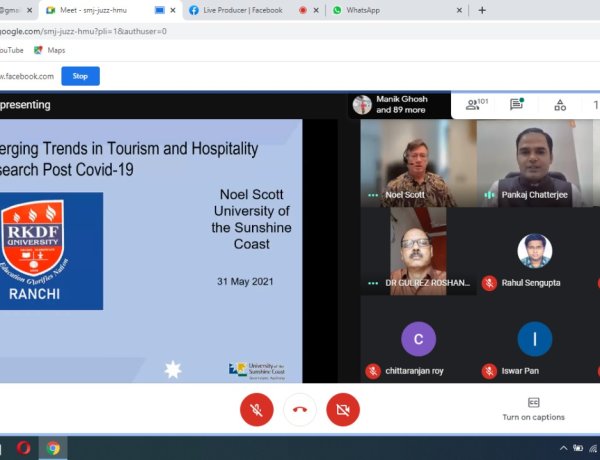Open the participants list showing 101

[x=475, y=104]
